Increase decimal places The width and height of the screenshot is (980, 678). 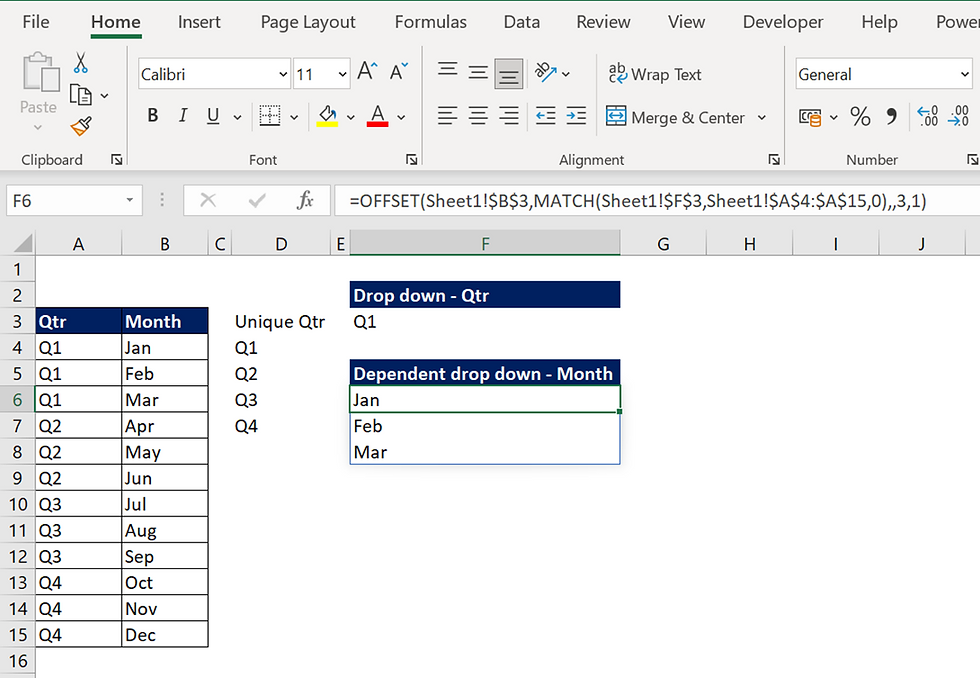click(928, 116)
